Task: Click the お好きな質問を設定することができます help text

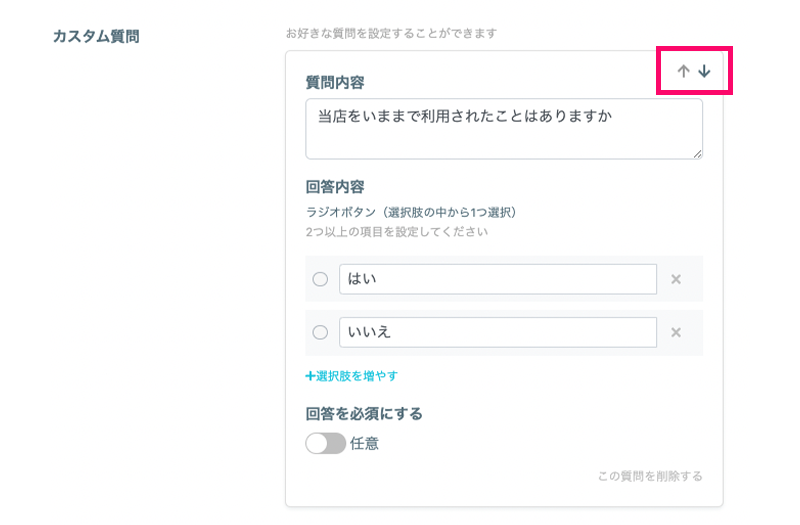Action: point(391,34)
